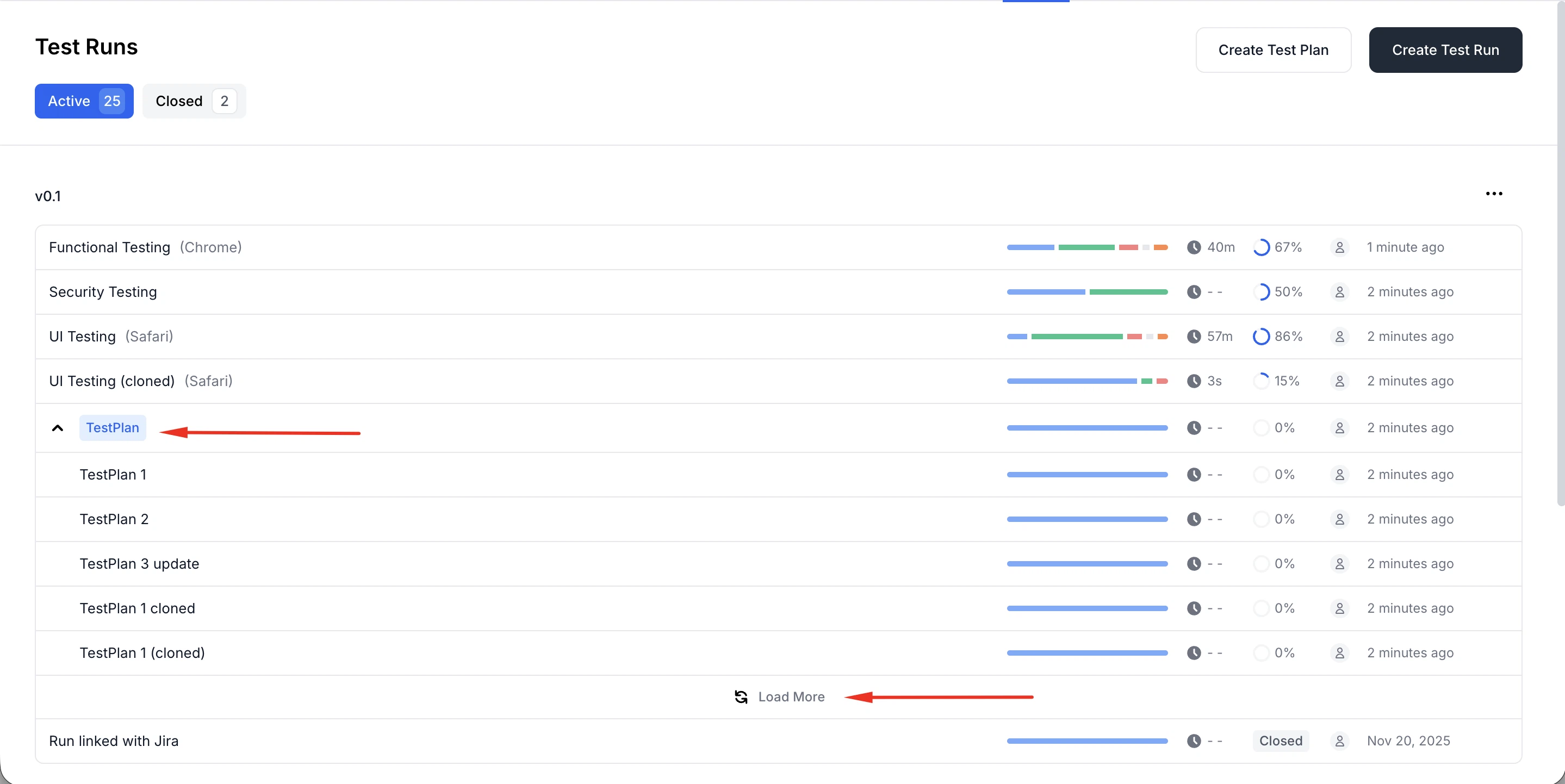Collapse the TestPlan group using its chevron
This screenshot has height=784, width=1565.
(x=58, y=427)
